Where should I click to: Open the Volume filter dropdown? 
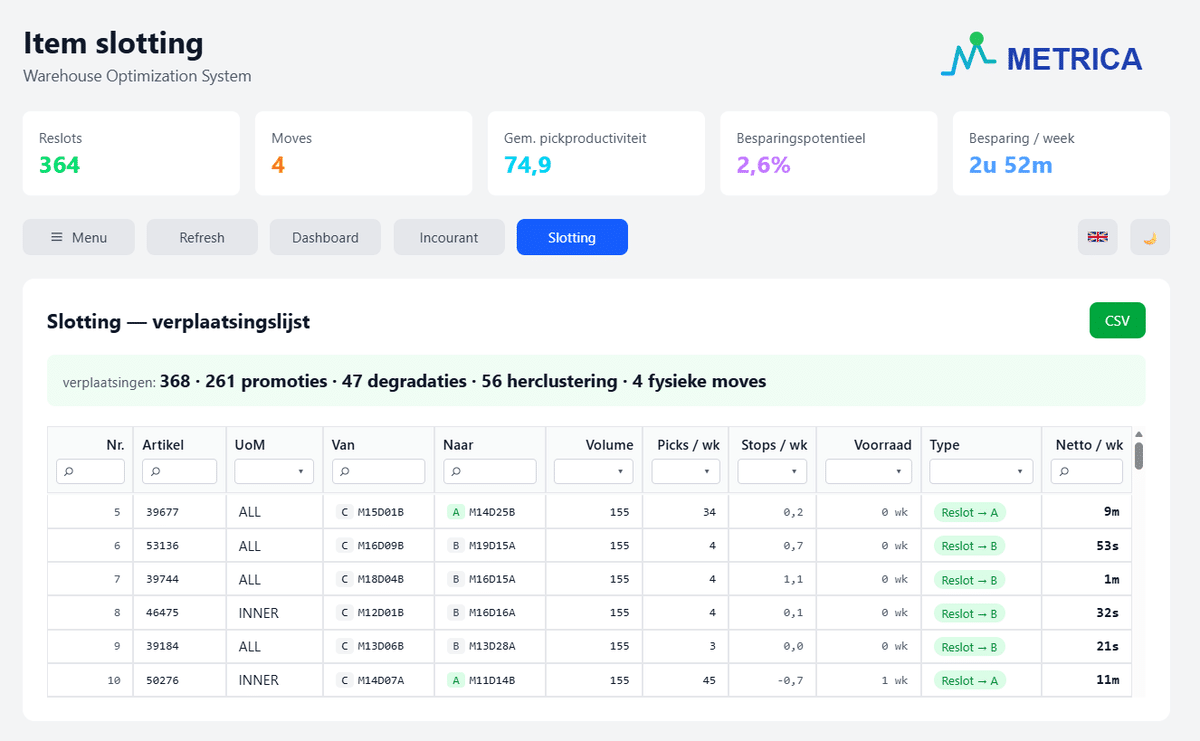tap(594, 471)
